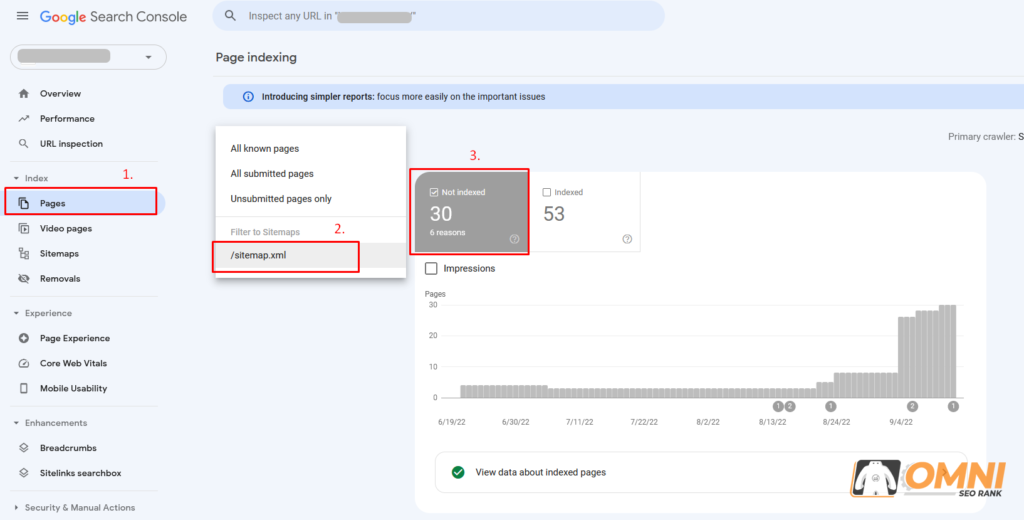Click the Pages icon in the sidebar
This screenshot has width=1024, height=520.
coord(24,203)
